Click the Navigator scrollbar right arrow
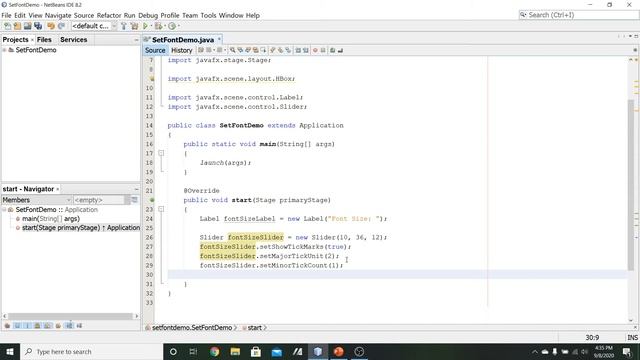Viewport: 640px width, 360px height. 137,316
